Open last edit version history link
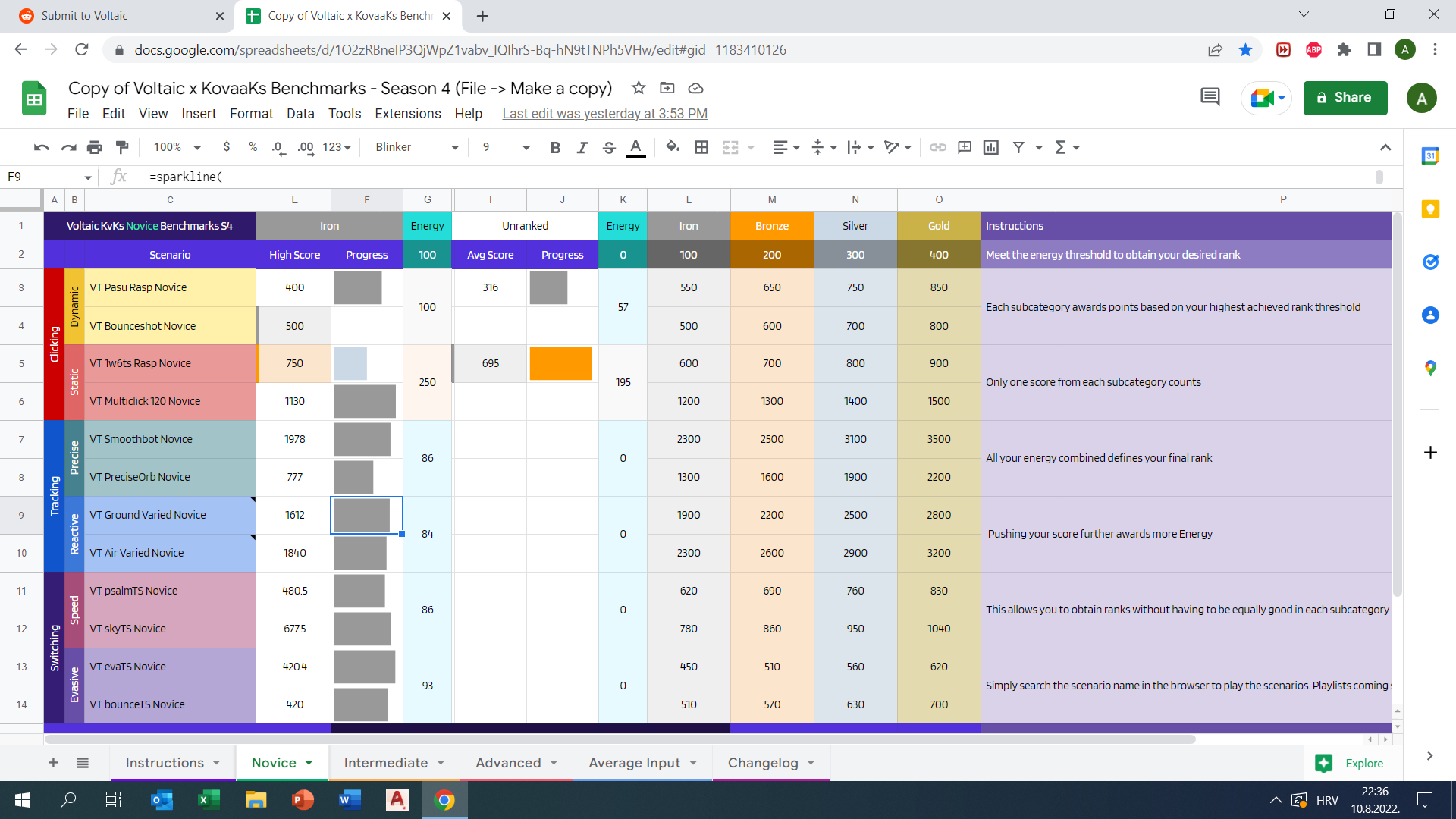The image size is (1456, 819). pos(604,113)
